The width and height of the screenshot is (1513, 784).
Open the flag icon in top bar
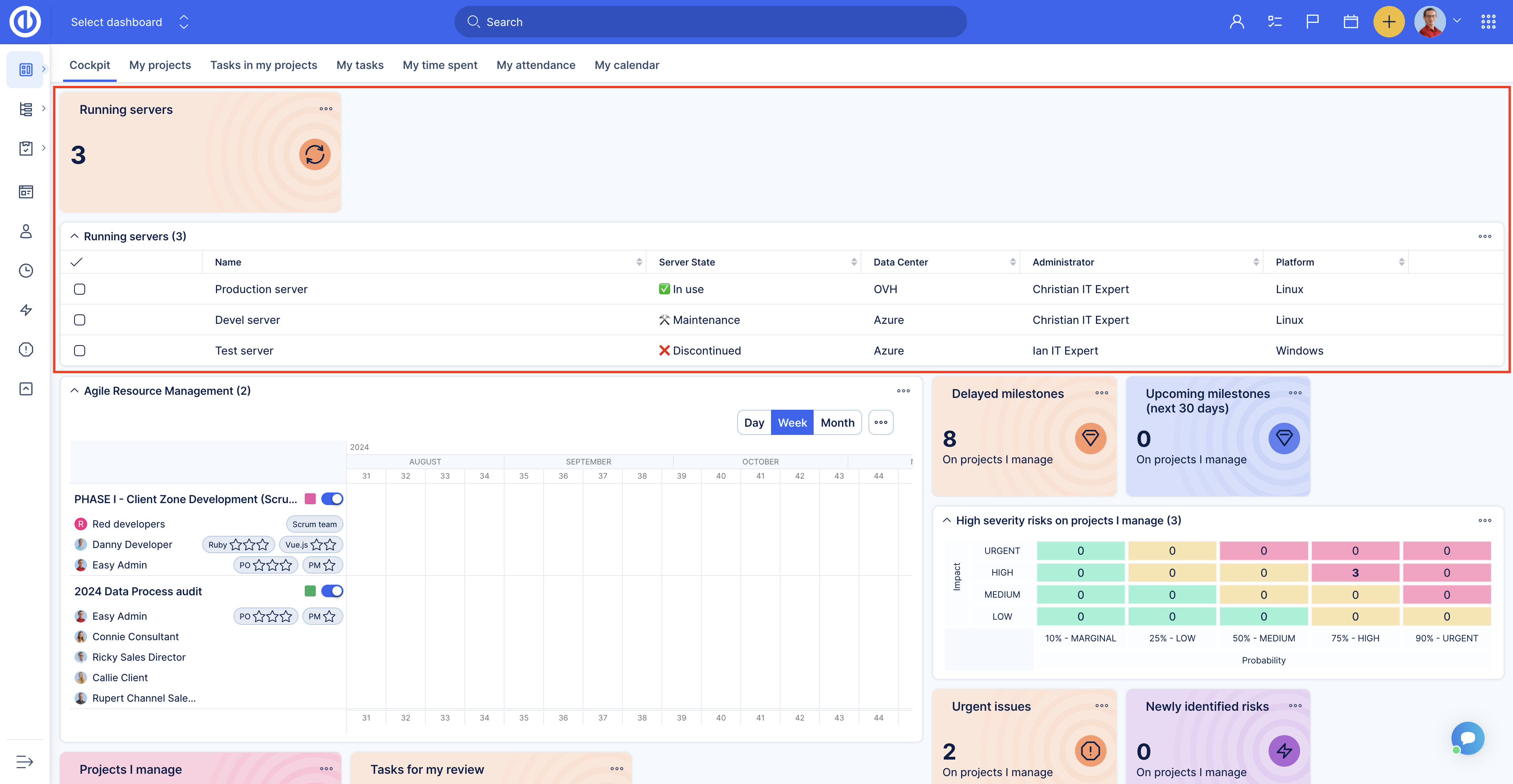[x=1312, y=22]
